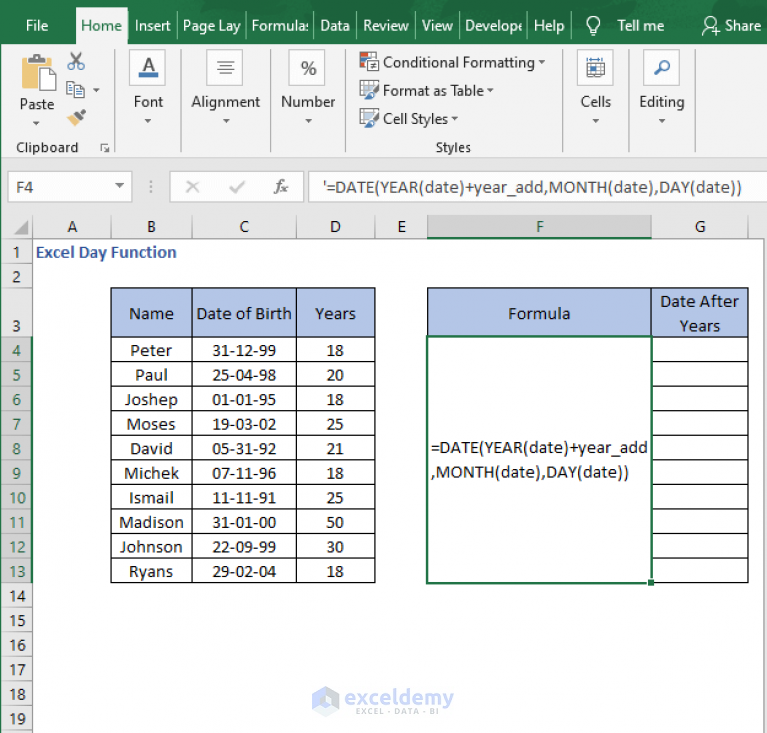Open the File tab

(x=37, y=25)
